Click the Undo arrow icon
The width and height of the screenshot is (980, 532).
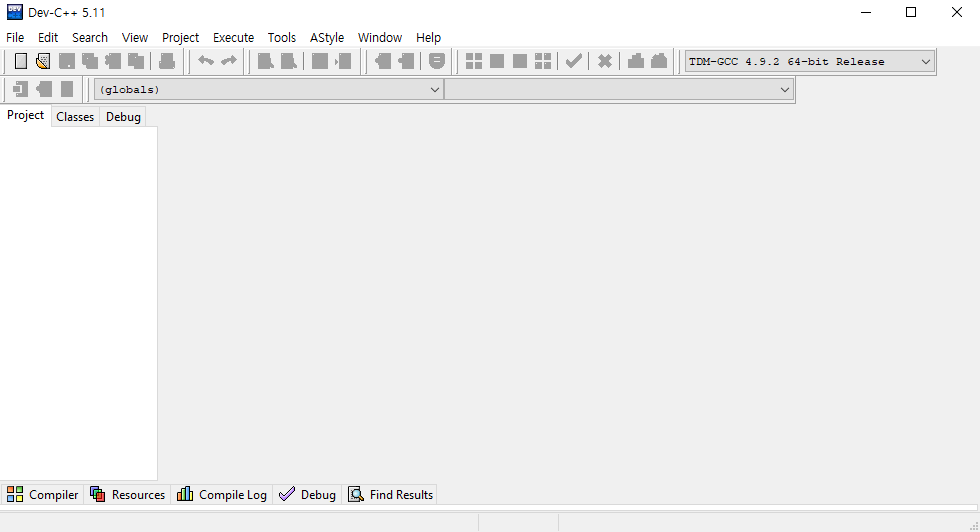click(x=206, y=61)
